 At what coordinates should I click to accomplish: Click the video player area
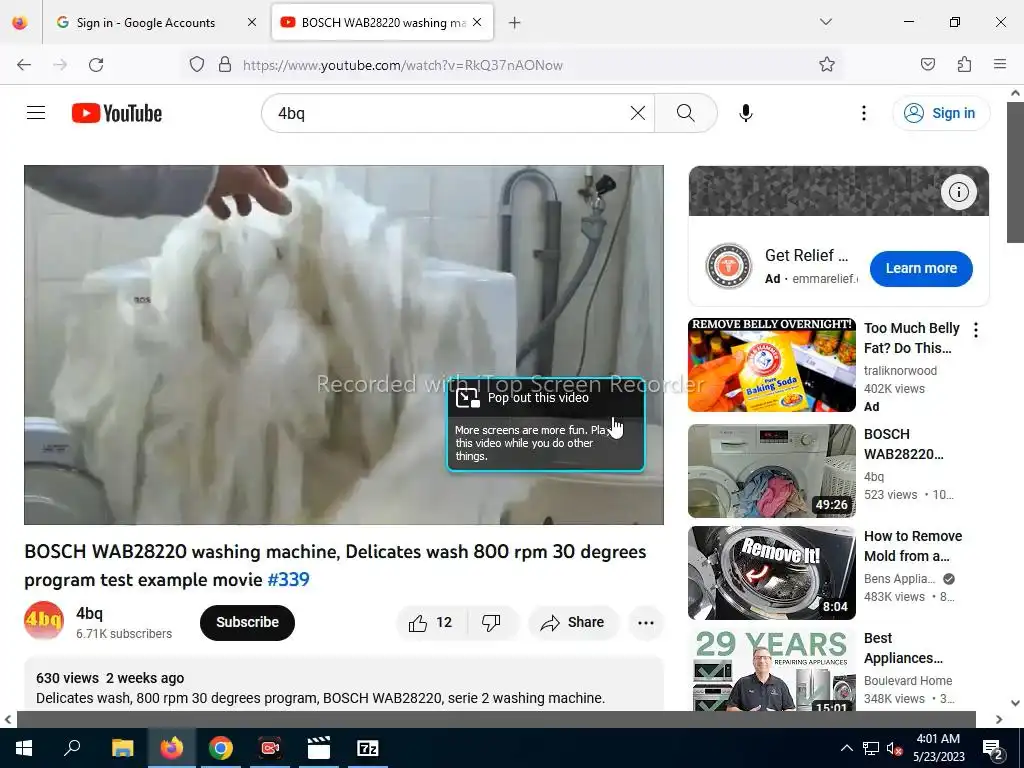[344, 345]
